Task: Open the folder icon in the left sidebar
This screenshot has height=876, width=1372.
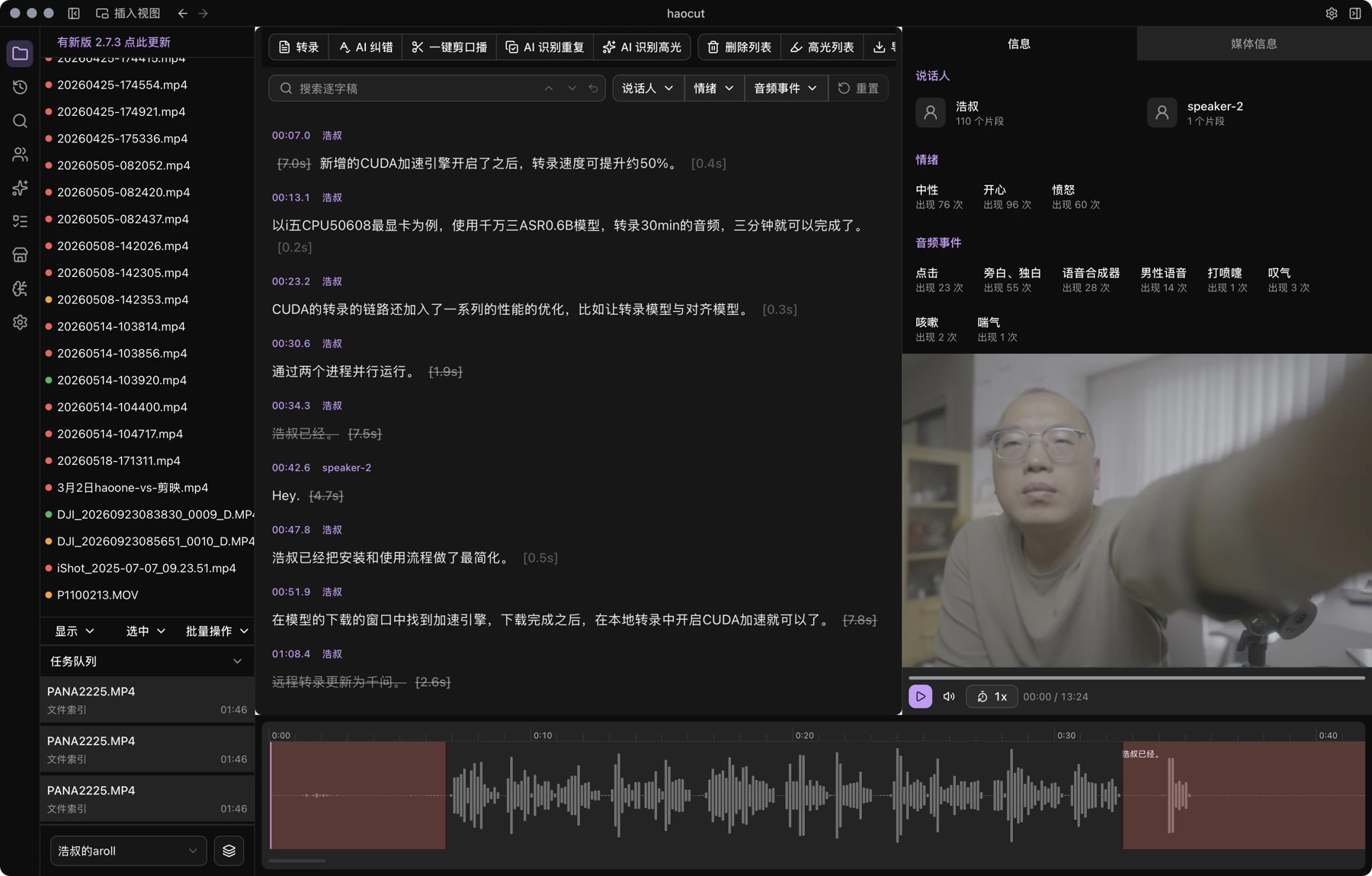Action: (x=20, y=53)
